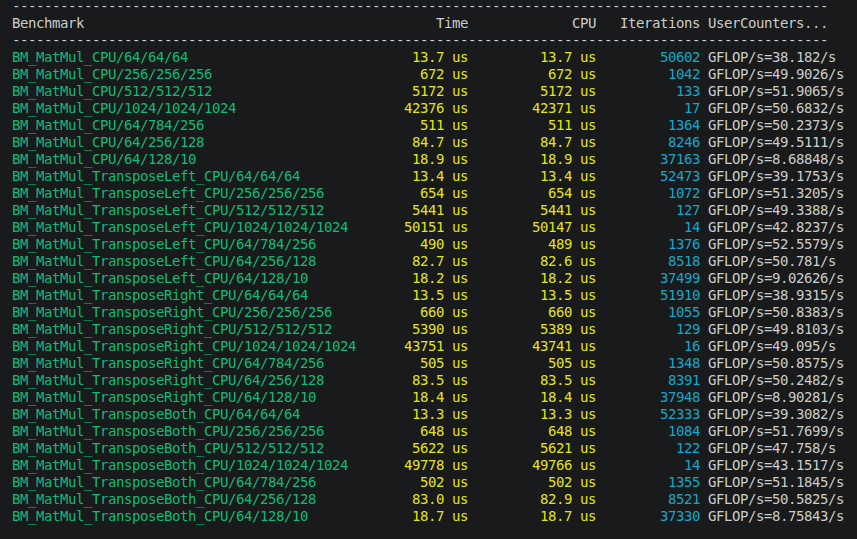Select benchmark name BM_MatMul_CPU/64/256/128
The width and height of the screenshot is (857, 539).
pos(108,142)
